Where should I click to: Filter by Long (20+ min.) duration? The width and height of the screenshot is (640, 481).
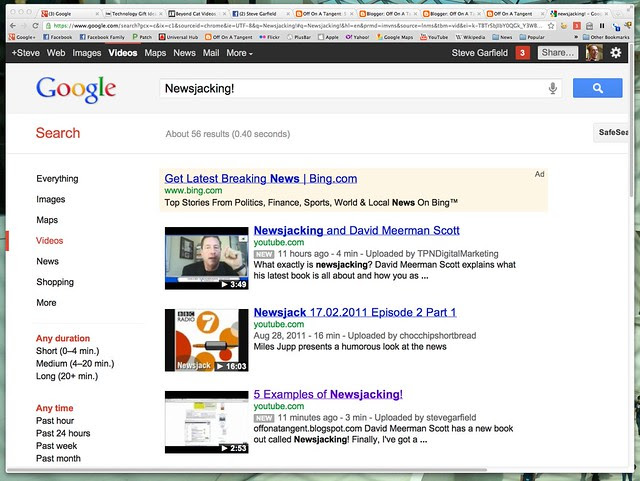(67, 376)
